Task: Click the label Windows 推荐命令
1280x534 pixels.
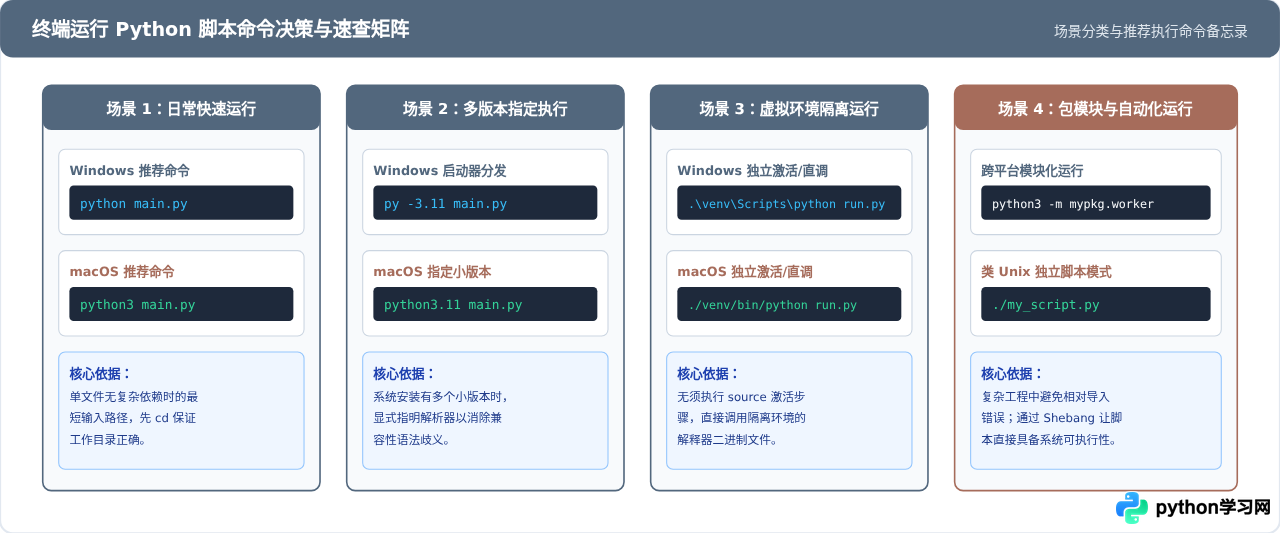Action: (x=130, y=171)
